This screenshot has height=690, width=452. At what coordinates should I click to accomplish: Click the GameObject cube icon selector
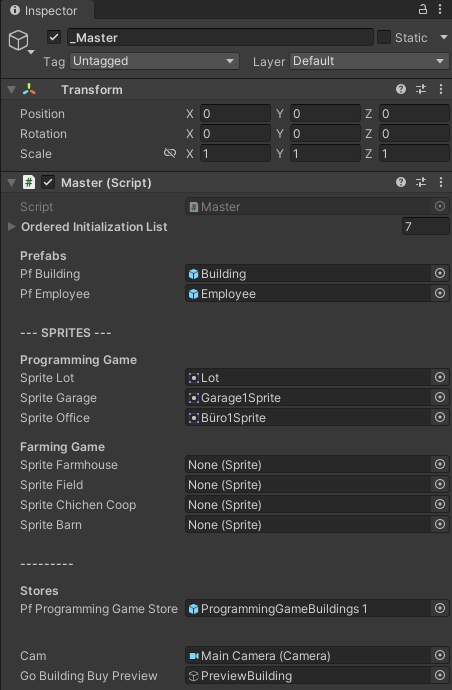pyautogui.click(x=21, y=41)
